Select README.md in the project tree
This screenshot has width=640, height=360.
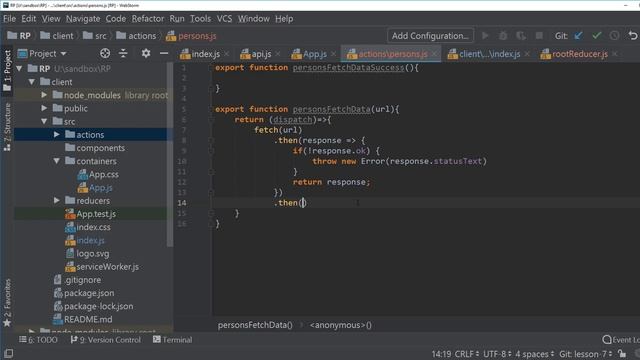pos(88,320)
